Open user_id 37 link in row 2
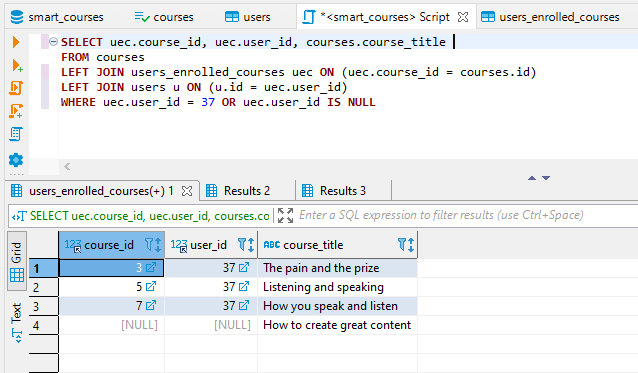This screenshot has width=638, height=373. 244,286
